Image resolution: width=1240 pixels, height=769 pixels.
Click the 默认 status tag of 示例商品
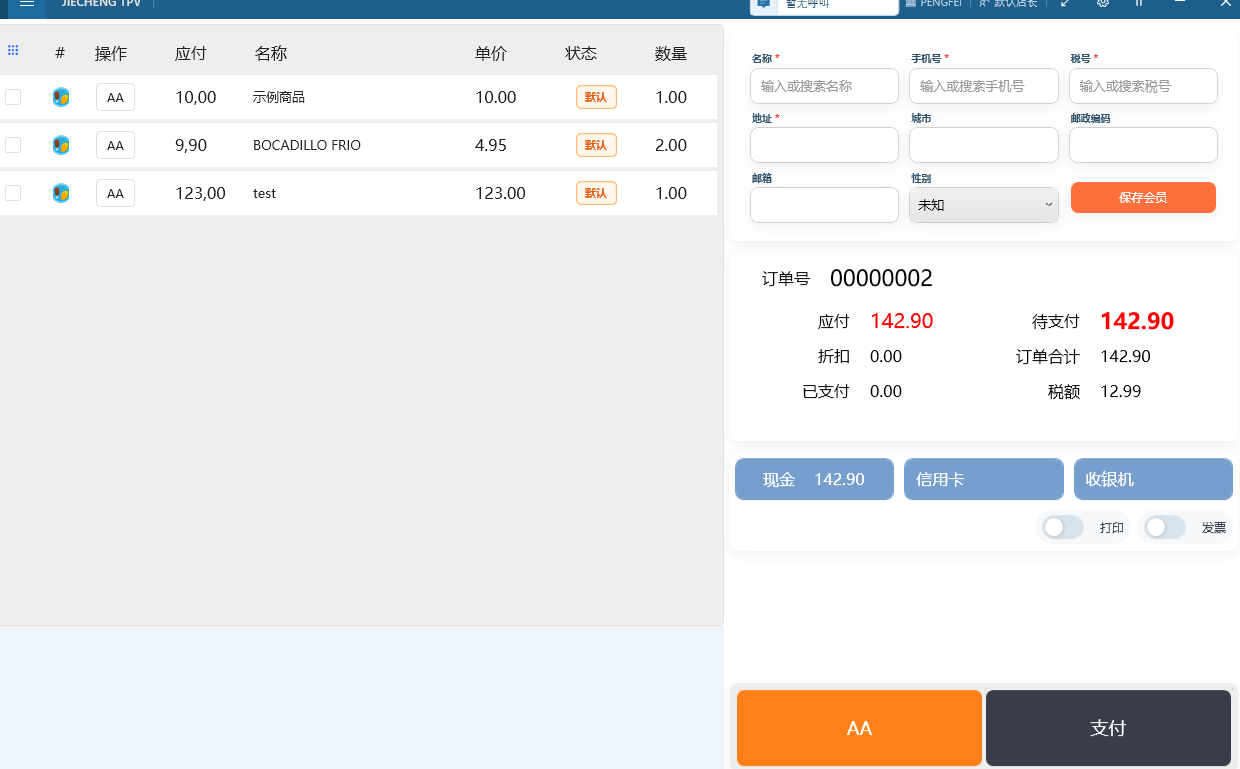pos(596,97)
